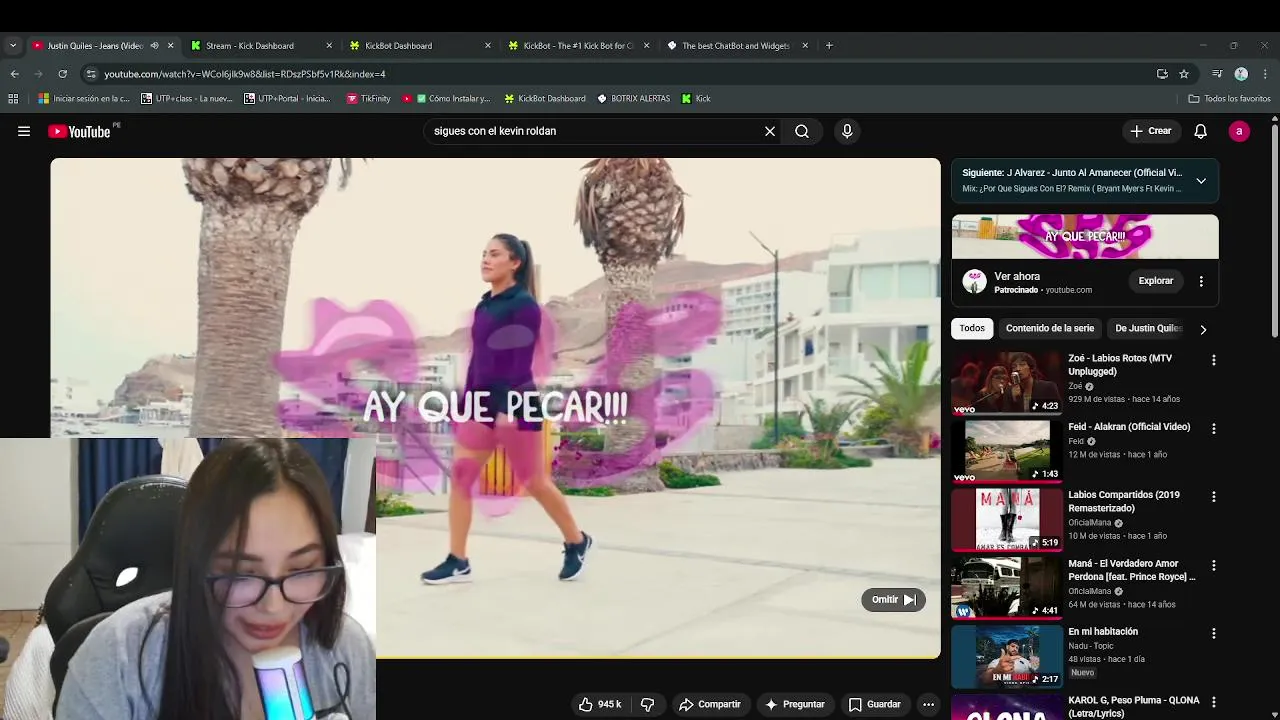
Task: Click the Preguntar button
Action: click(x=794, y=704)
